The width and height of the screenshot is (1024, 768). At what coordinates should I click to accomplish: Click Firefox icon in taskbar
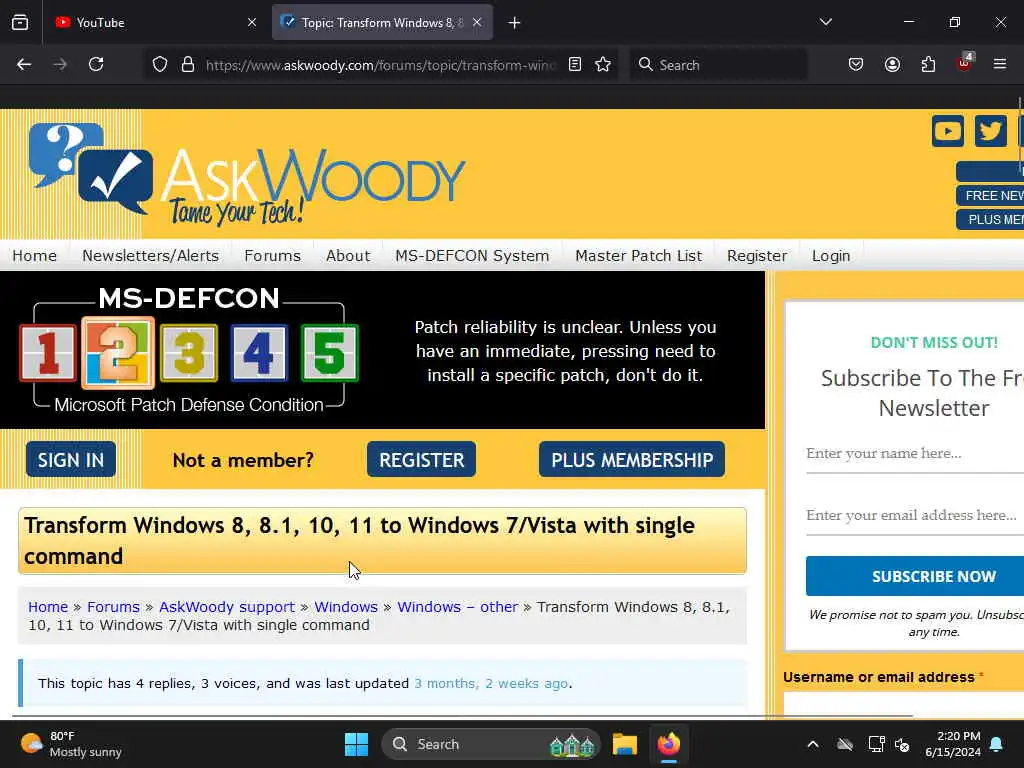point(669,744)
